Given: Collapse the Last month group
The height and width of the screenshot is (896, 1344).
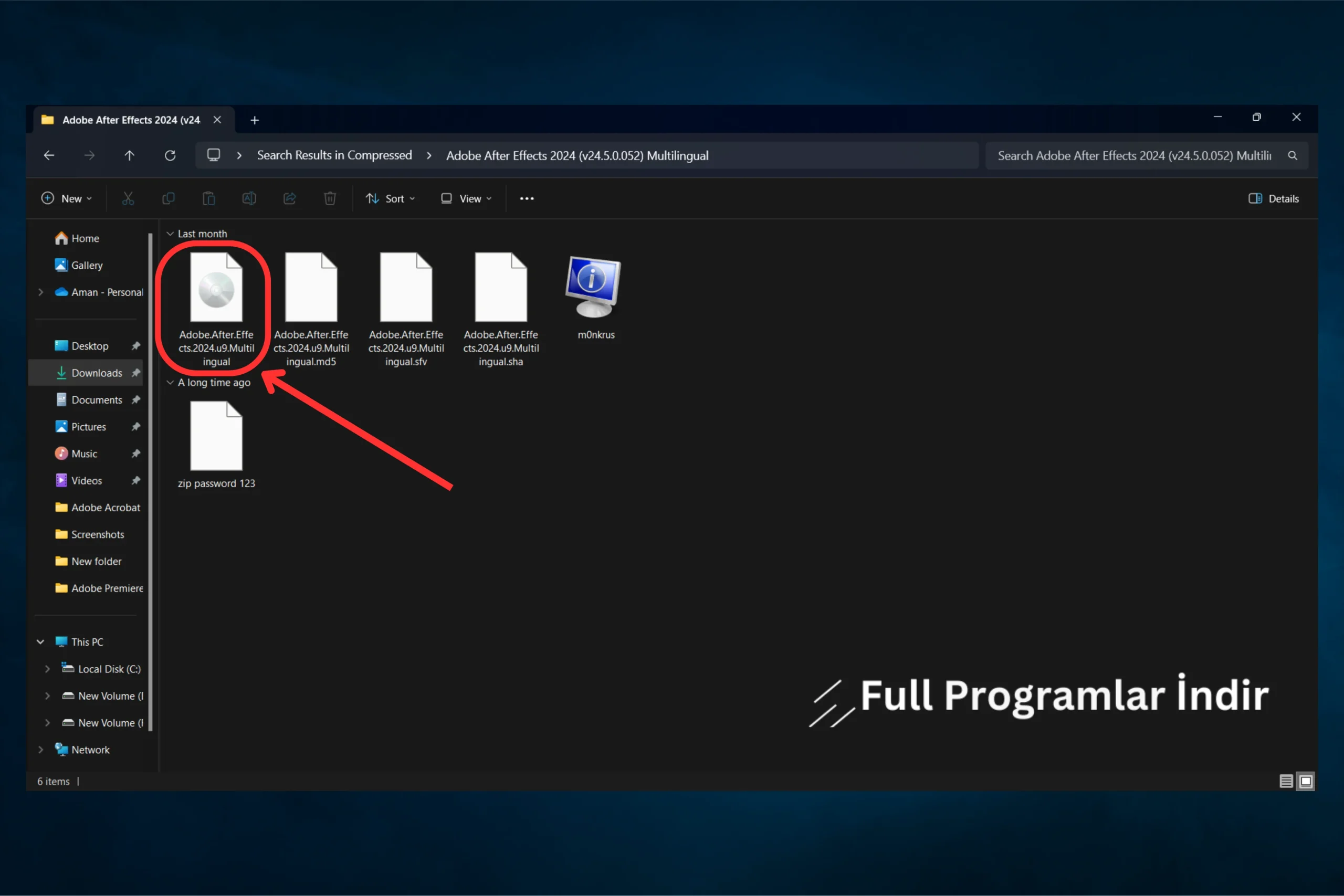Looking at the screenshot, I should click(x=170, y=234).
